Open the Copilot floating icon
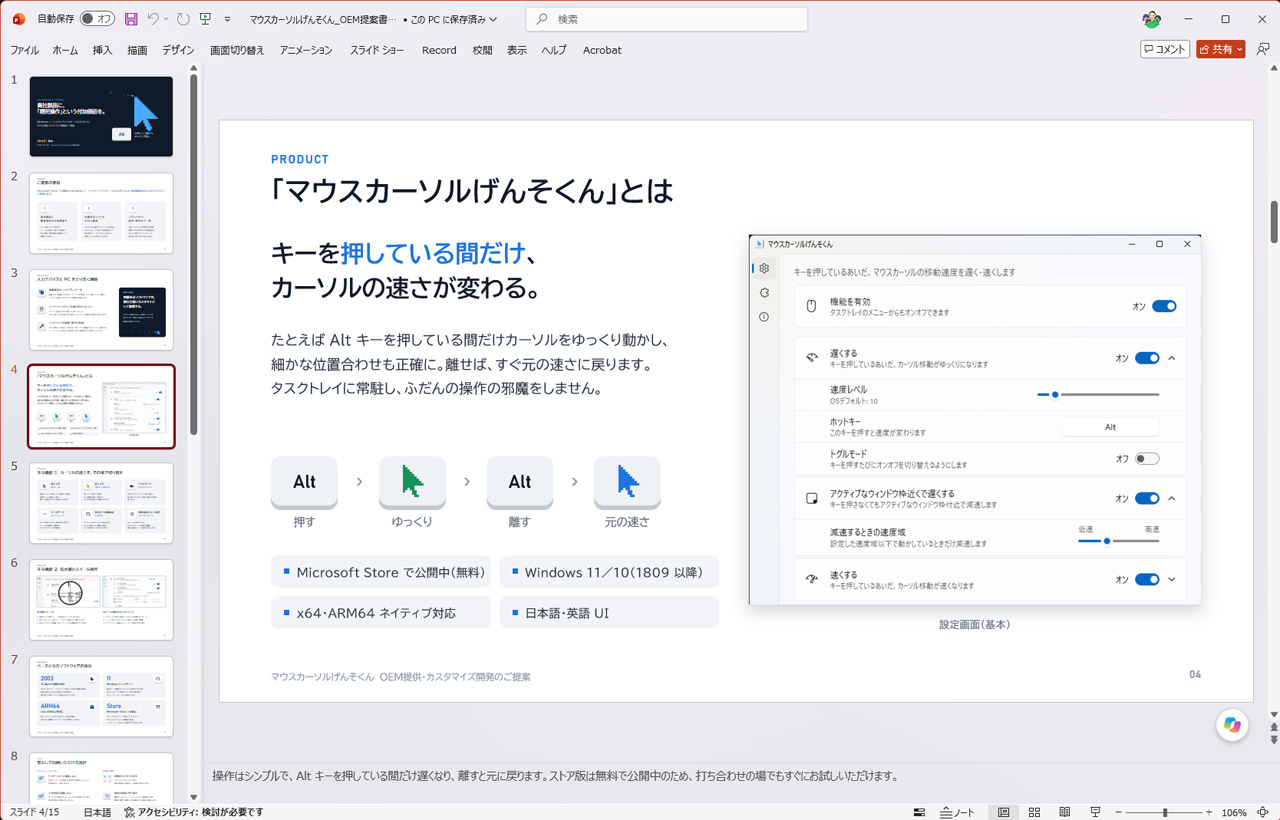The height and width of the screenshot is (820, 1280). 1232,725
